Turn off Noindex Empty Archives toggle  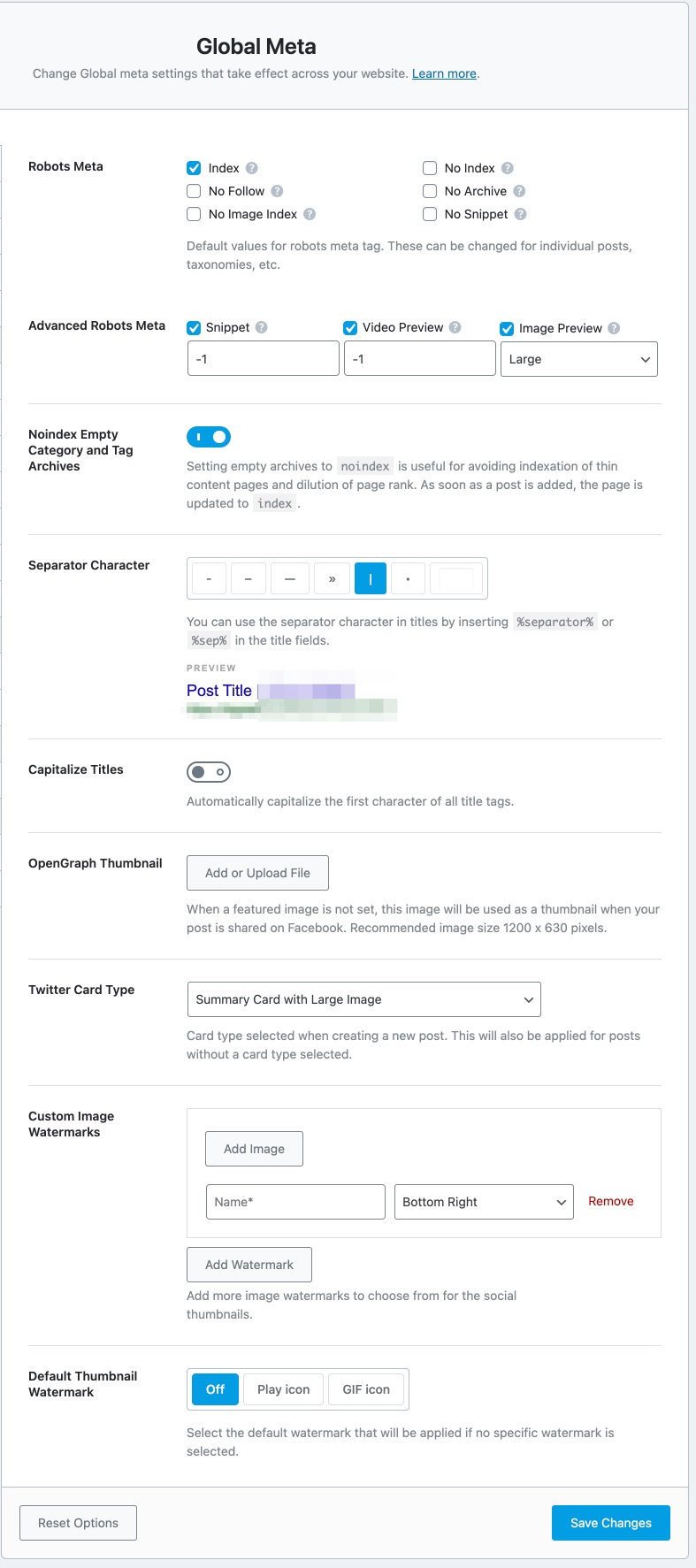point(209,437)
